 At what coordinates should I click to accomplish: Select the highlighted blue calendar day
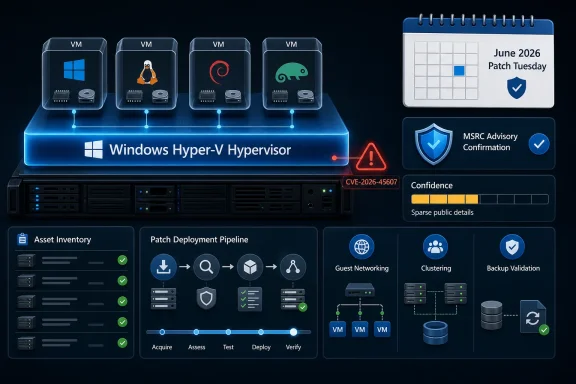(459, 71)
